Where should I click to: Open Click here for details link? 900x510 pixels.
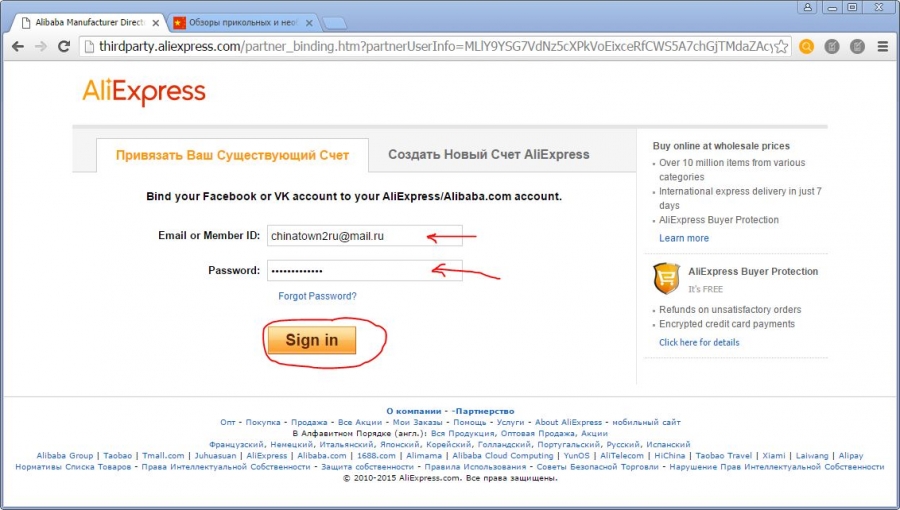coord(699,342)
